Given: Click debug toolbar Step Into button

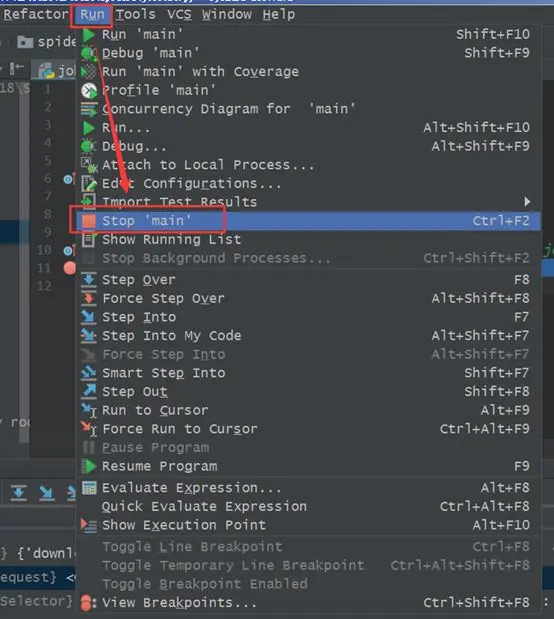Looking at the screenshot, I should coord(47,492).
